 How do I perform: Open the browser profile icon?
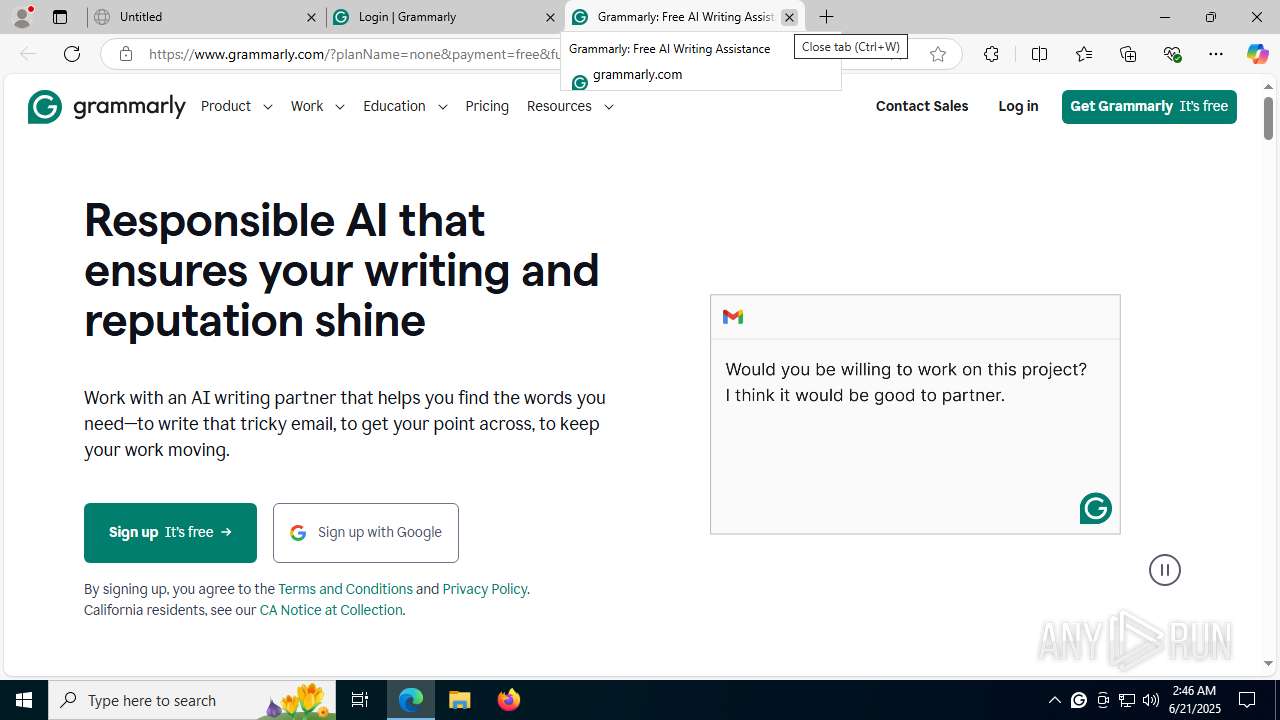(22, 16)
